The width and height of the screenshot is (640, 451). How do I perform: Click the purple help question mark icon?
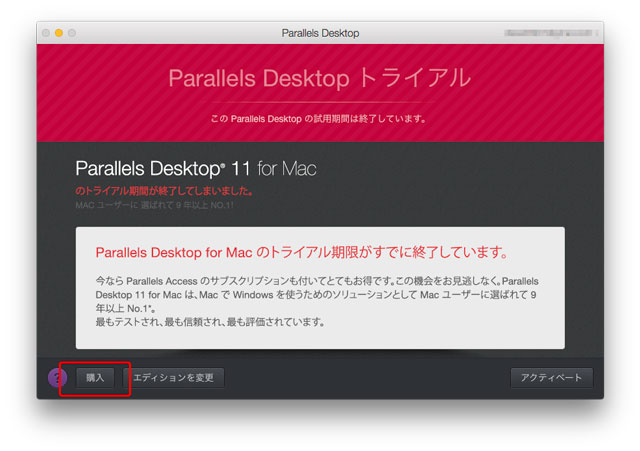click(58, 378)
